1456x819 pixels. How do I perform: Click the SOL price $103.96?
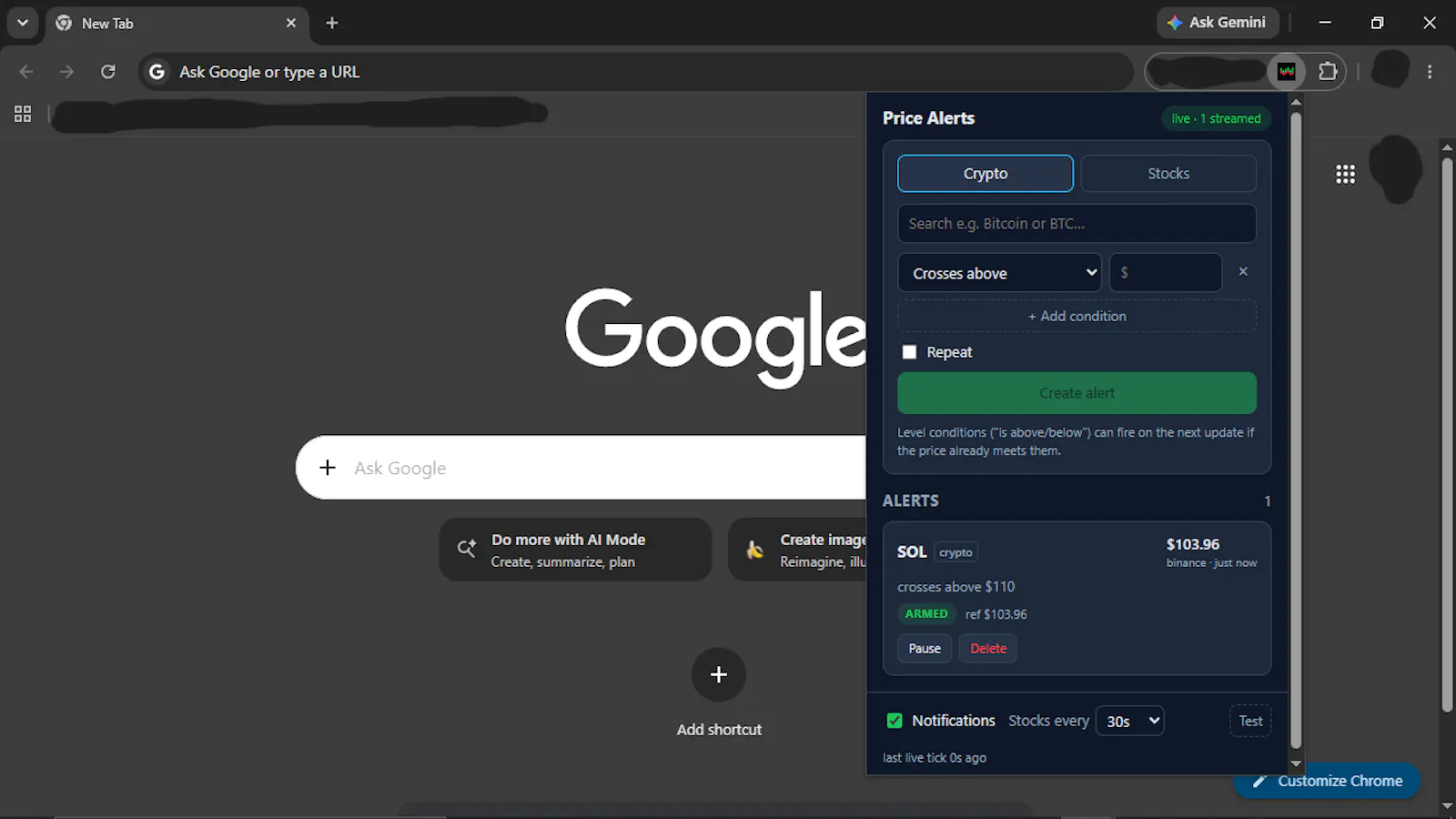tap(1193, 544)
